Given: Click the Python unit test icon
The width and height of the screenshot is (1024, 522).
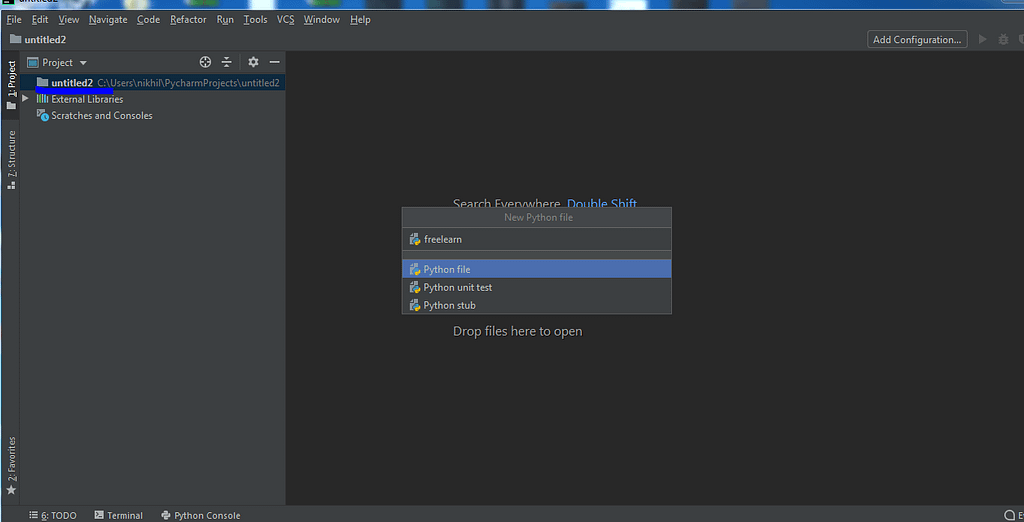Looking at the screenshot, I should tap(414, 287).
